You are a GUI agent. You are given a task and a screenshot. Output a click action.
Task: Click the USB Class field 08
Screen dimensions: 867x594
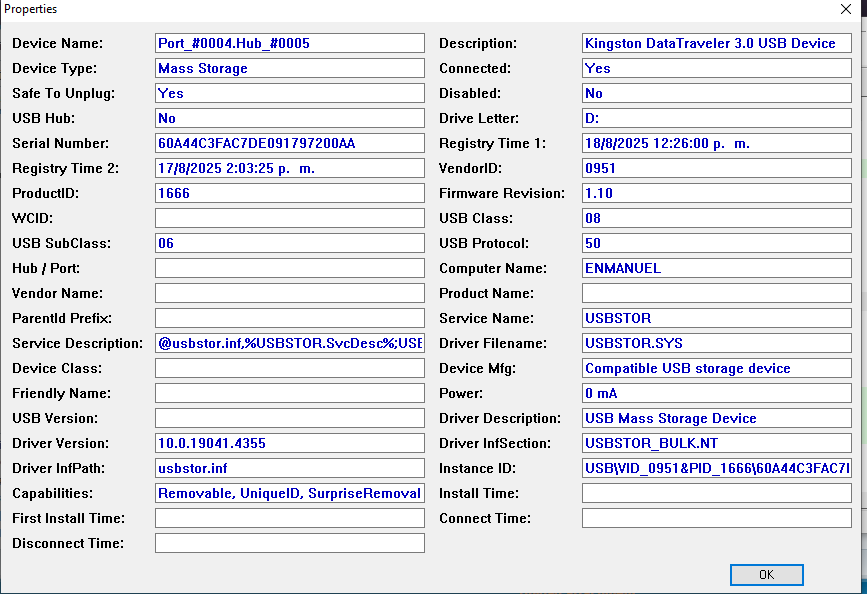pyautogui.click(x=717, y=218)
